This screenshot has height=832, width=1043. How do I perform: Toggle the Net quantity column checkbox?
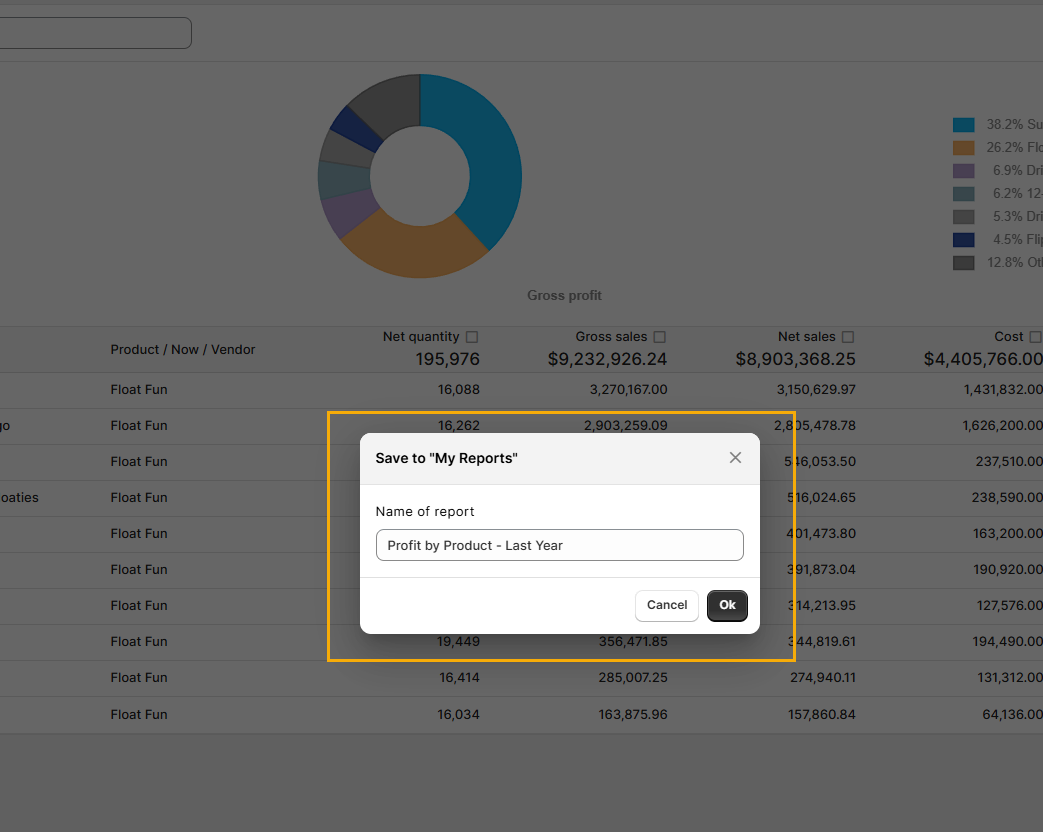(x=472, y=337)
